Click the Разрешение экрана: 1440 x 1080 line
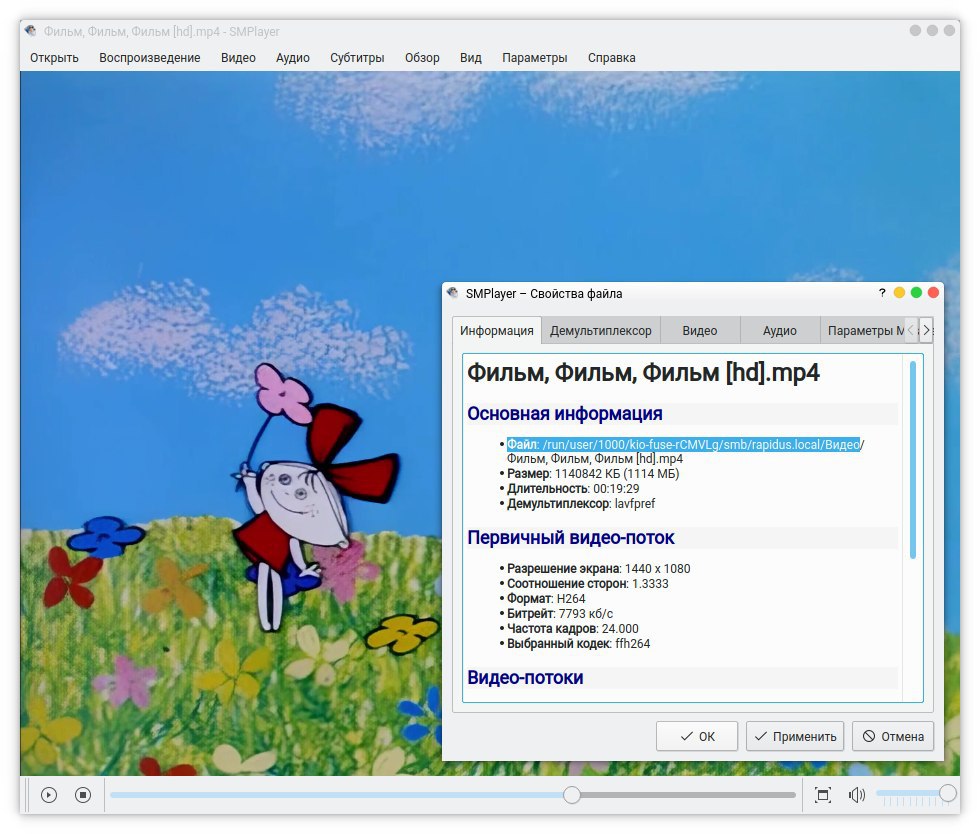980x834 pixels. [598, 568]
